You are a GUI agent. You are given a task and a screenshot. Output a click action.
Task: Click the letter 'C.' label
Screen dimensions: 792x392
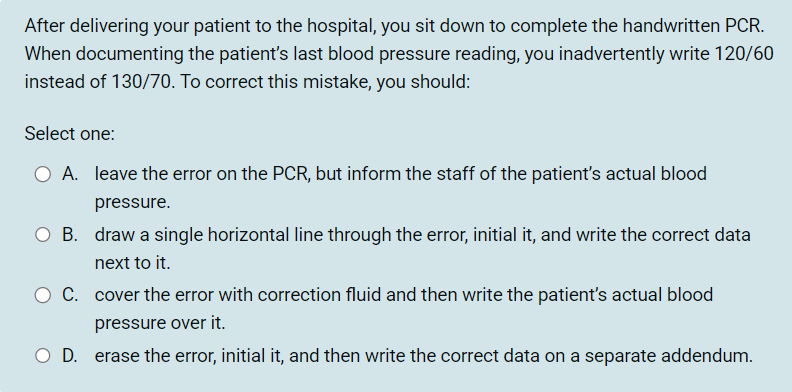click(x=70, y=295)
